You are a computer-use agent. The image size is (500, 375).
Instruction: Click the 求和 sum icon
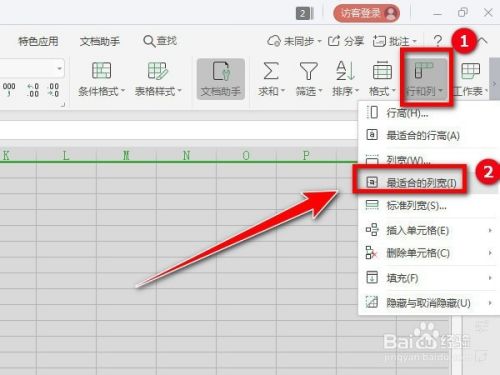pyautogui.click(x=271, y=71)
